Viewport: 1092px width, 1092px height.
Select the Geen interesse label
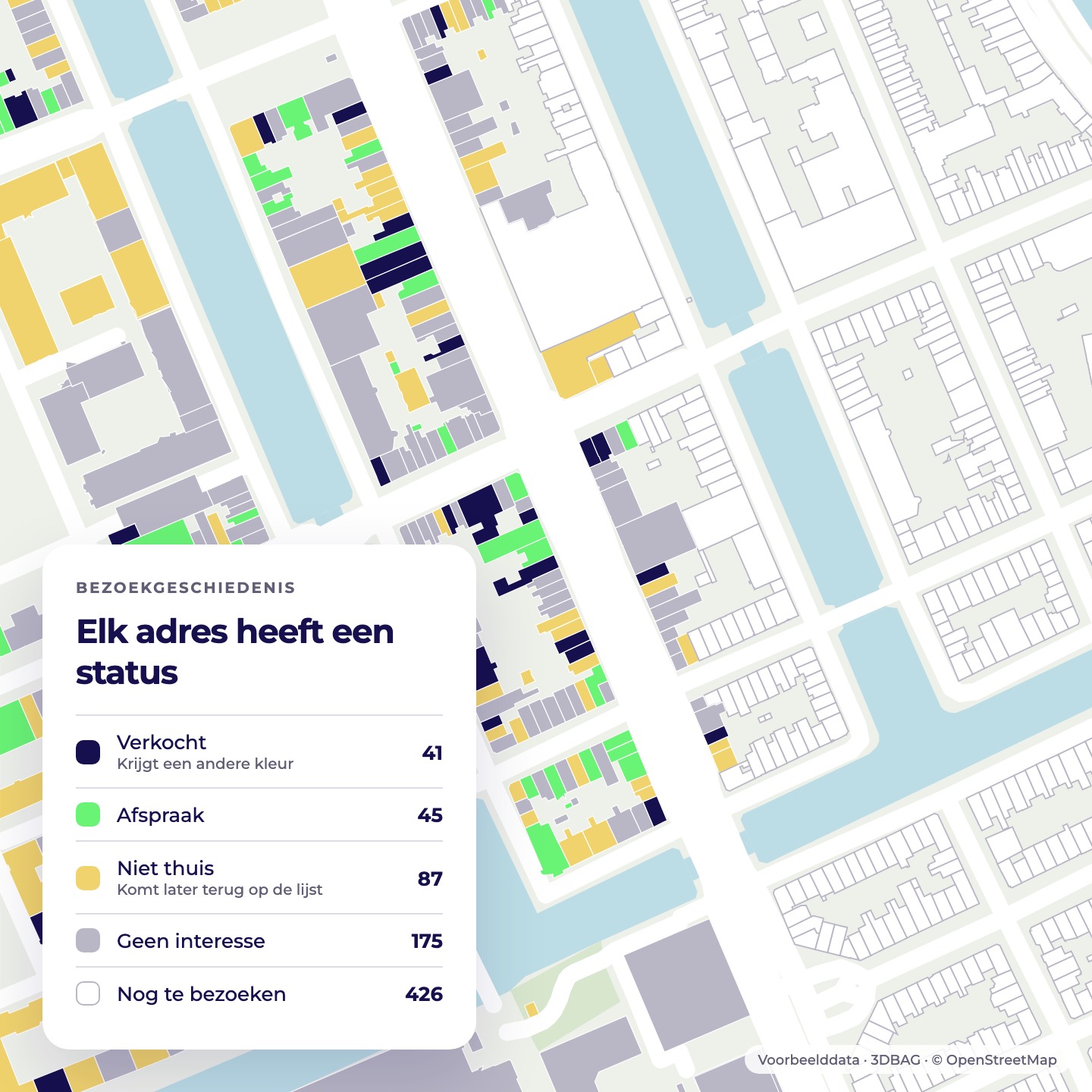coord(191,941)
